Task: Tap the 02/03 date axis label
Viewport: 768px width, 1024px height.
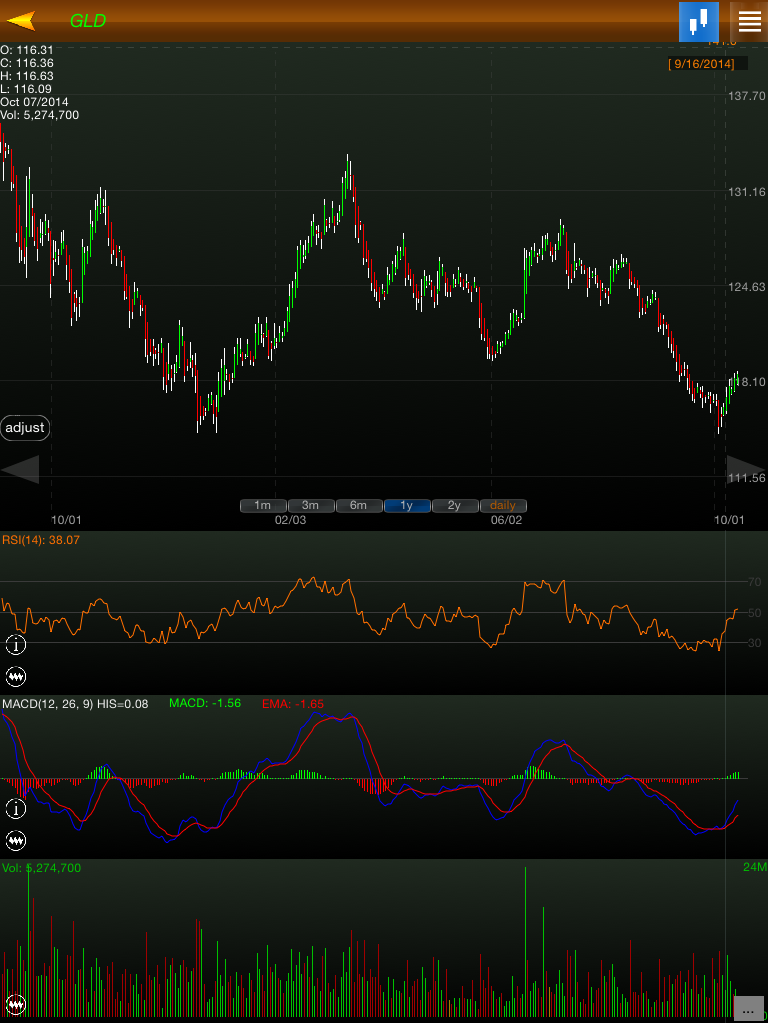Action: point(290,520)
